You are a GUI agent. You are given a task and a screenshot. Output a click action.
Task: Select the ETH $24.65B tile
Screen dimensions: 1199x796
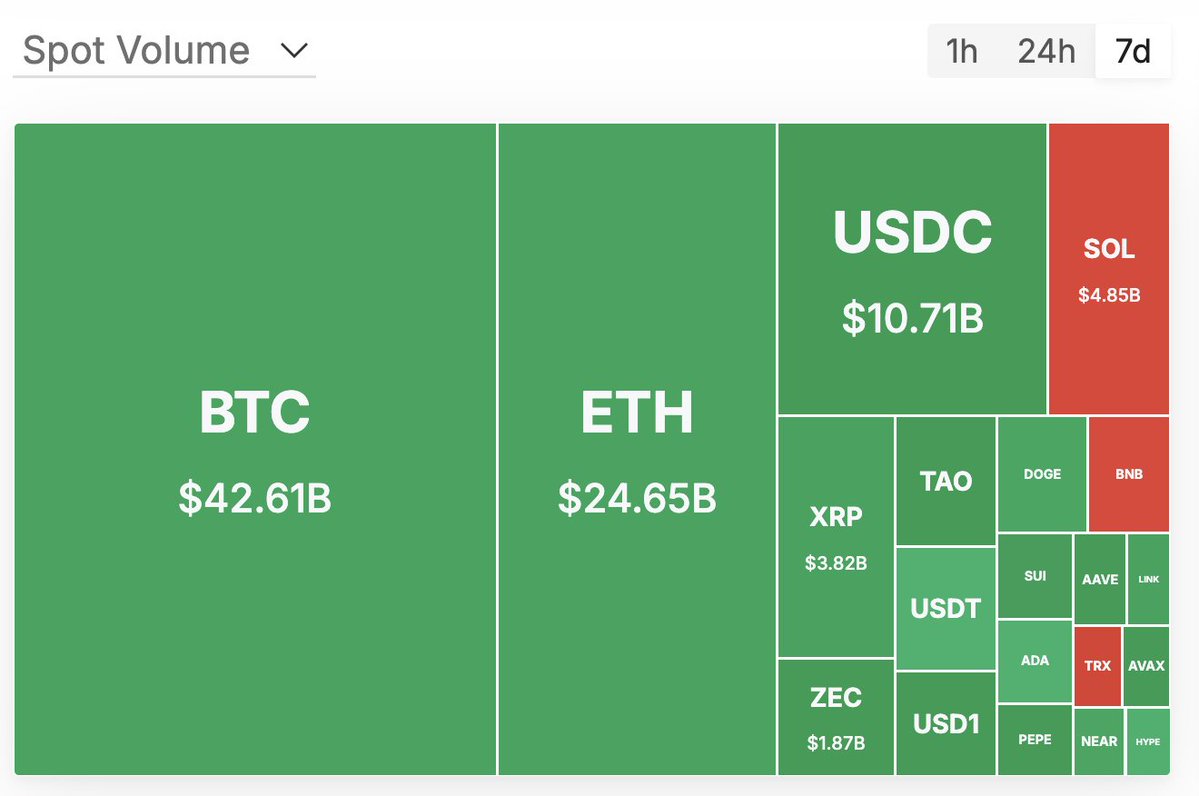[x=637, y=450]
